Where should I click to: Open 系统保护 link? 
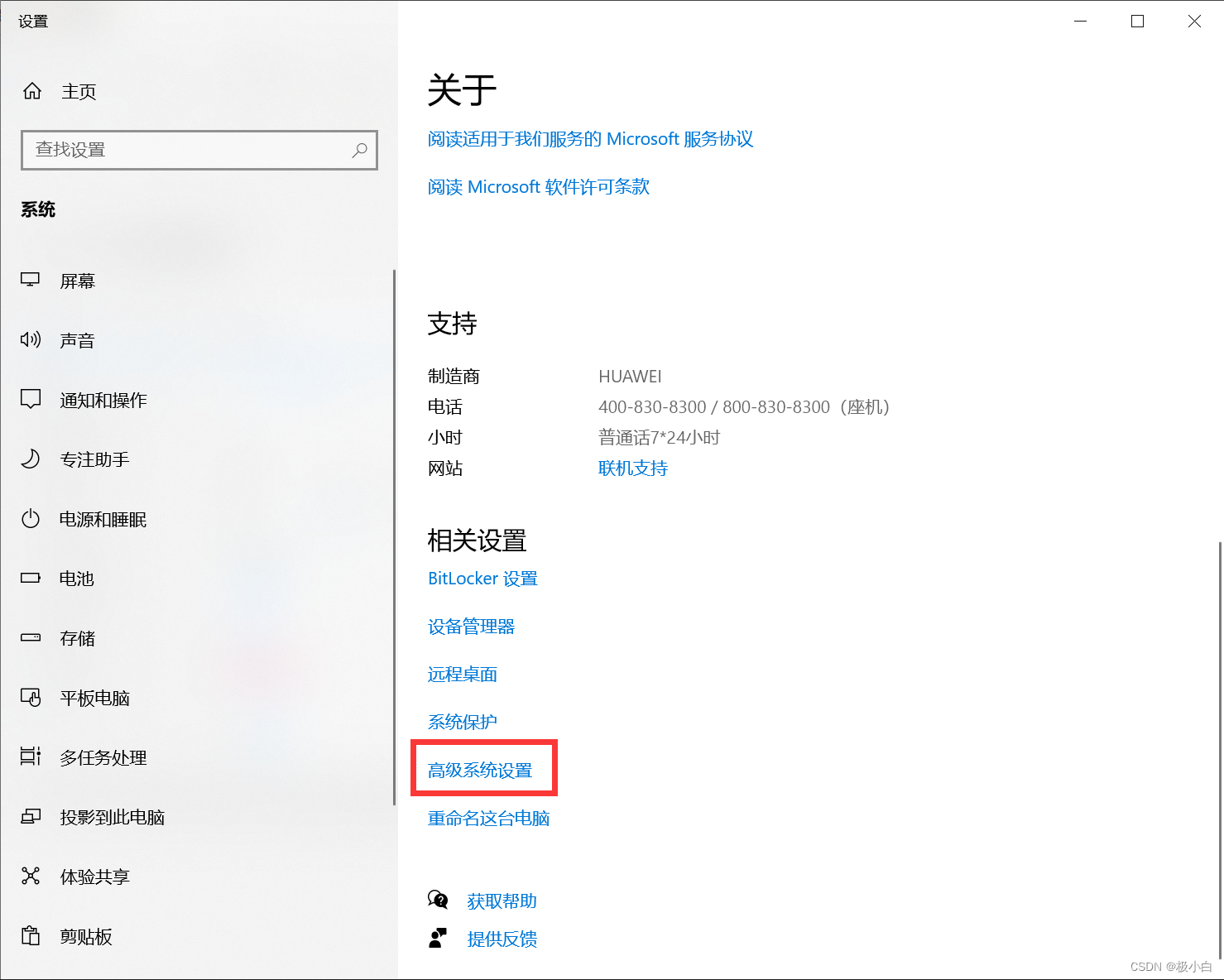click(x=463, y=723)
